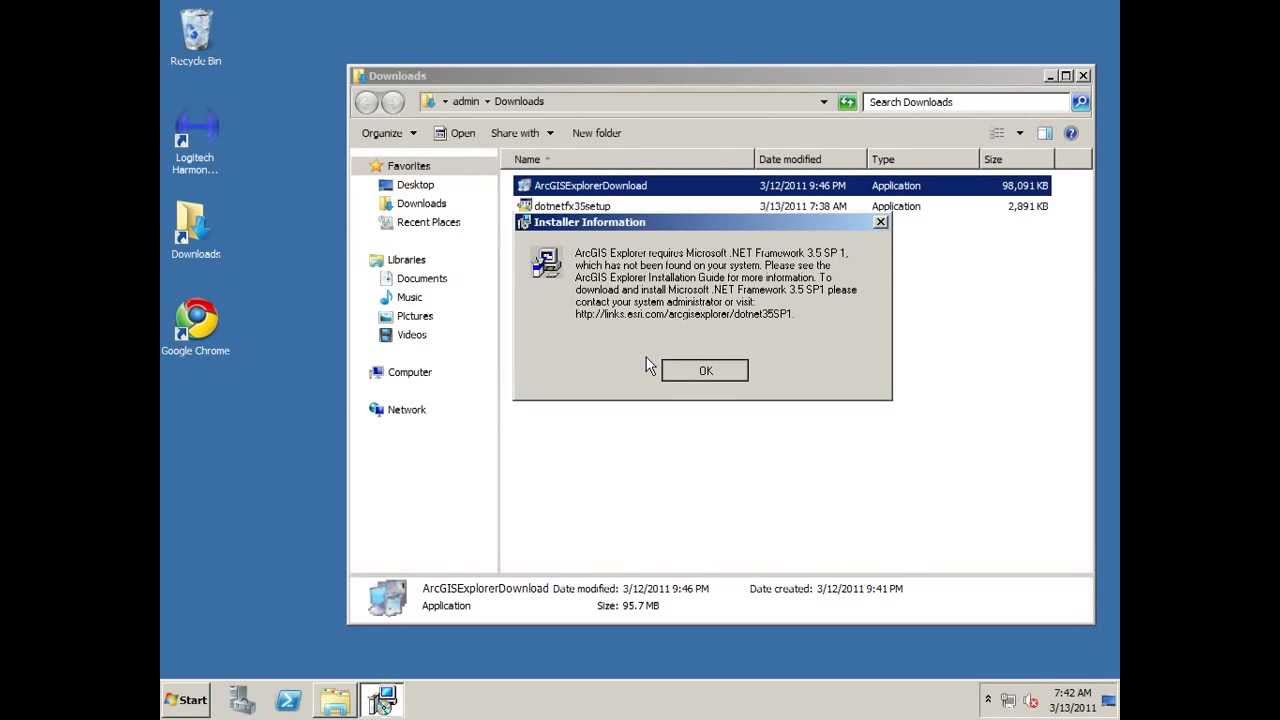
Task: Select Downloads in Favorites
Action: pyautogui.click(x=412, y=204)
